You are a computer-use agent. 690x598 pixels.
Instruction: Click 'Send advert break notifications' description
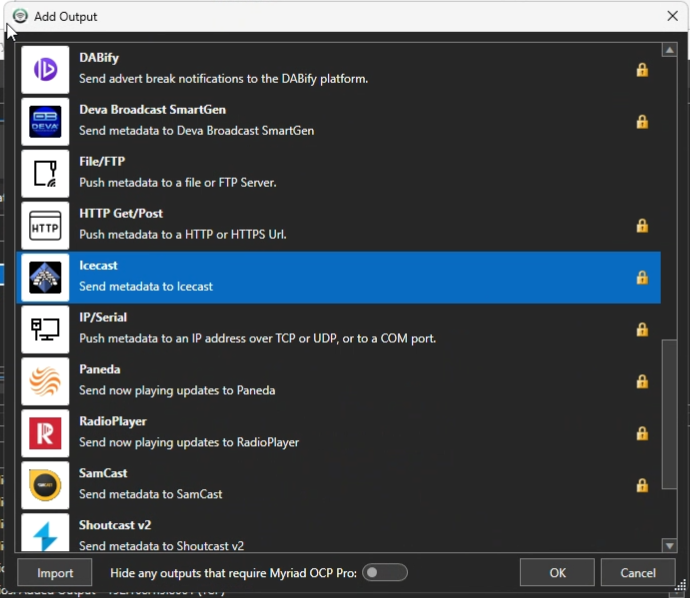[224, 79]
